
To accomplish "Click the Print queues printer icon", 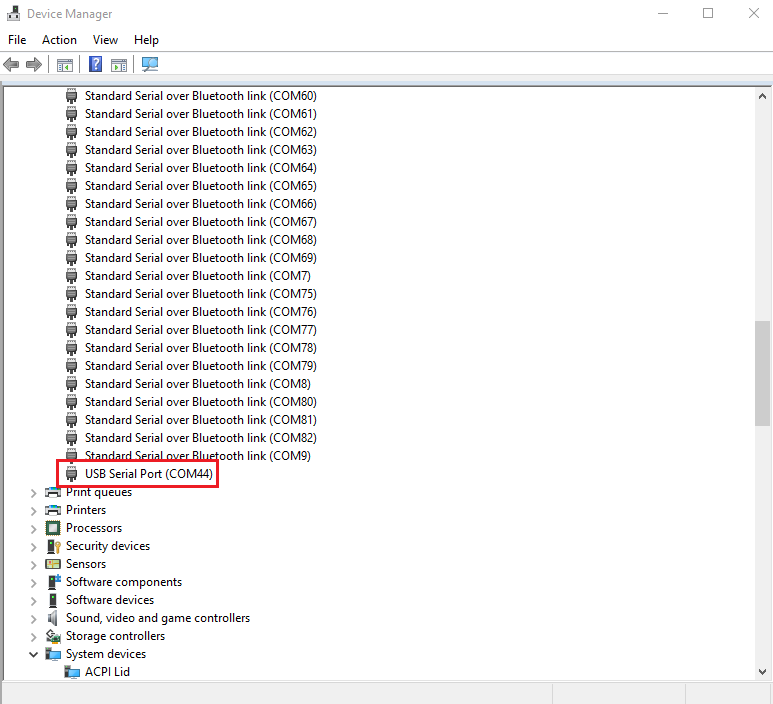I will click(53, 492).
